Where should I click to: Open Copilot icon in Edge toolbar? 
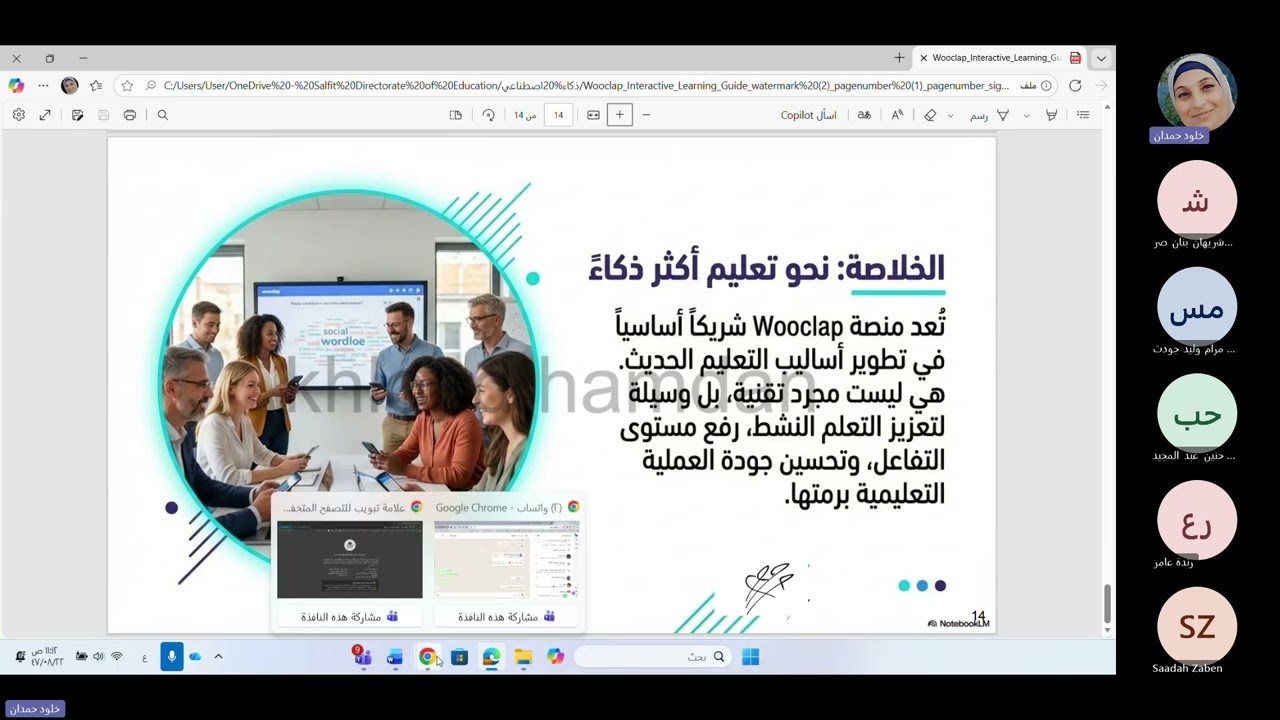[16, 86]
